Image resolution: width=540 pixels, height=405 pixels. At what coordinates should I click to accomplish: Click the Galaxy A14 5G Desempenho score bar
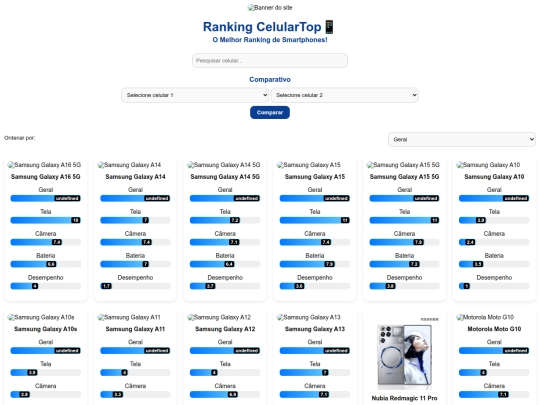tap(225, 286)
